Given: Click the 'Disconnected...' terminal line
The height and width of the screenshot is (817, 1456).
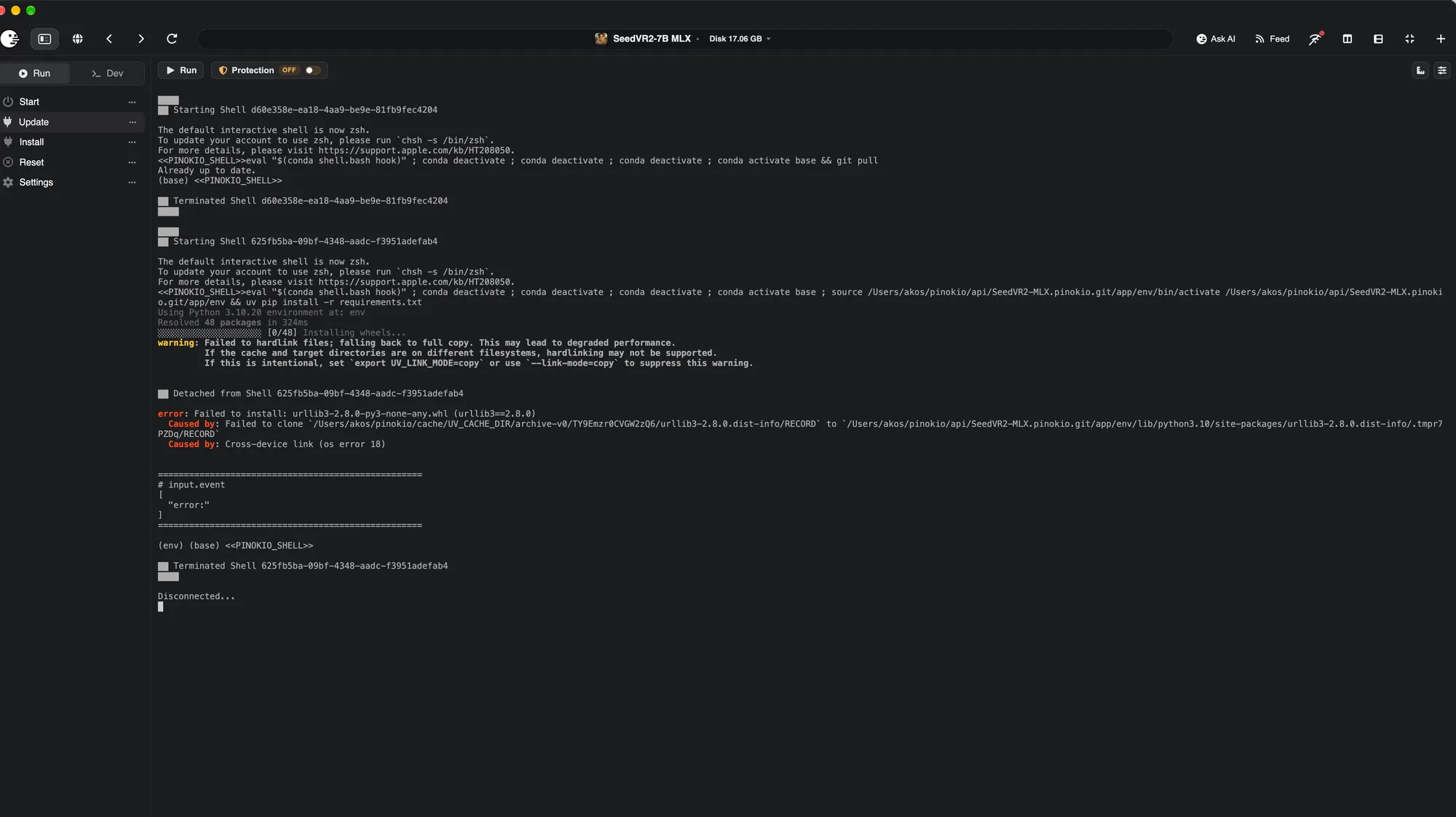Looking at the screenshot, I should (197, 596).
